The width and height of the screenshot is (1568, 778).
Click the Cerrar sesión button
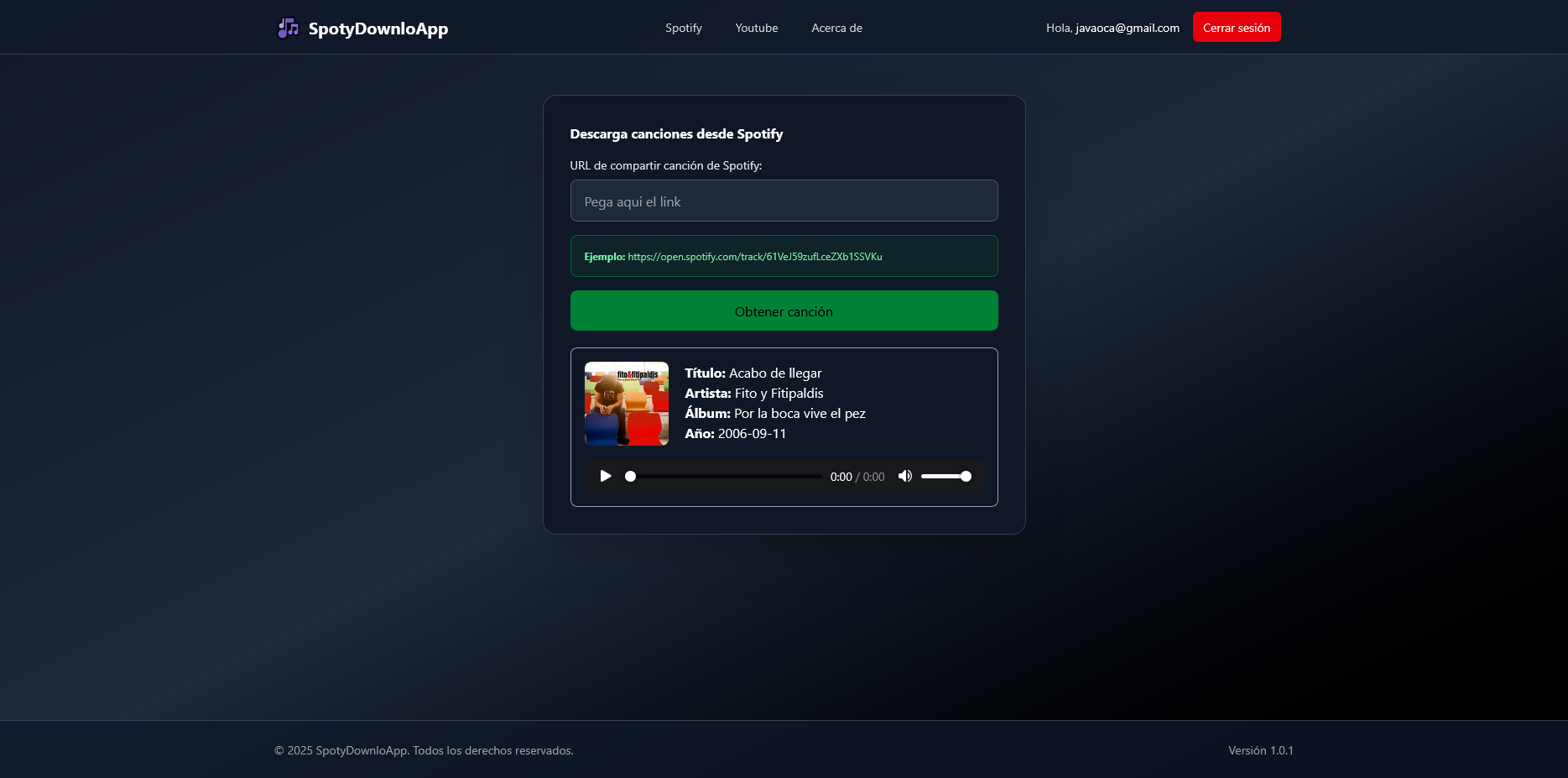click(1237, 27)
